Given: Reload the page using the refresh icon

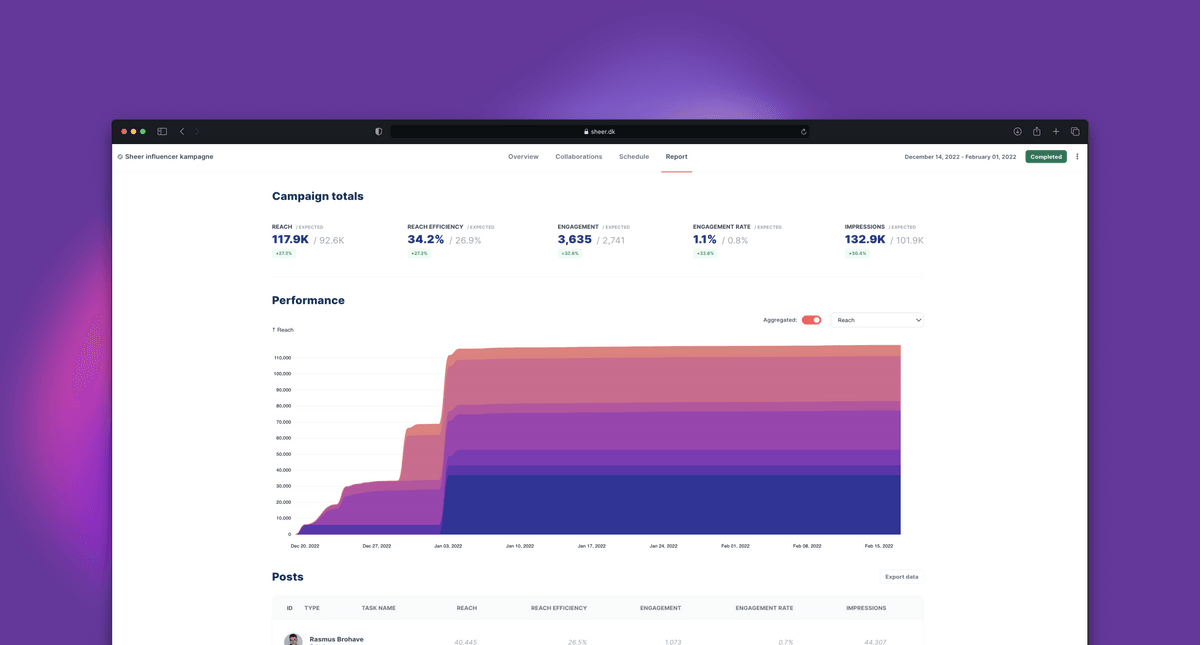Looking at the screenshot, I should (803, 131).
